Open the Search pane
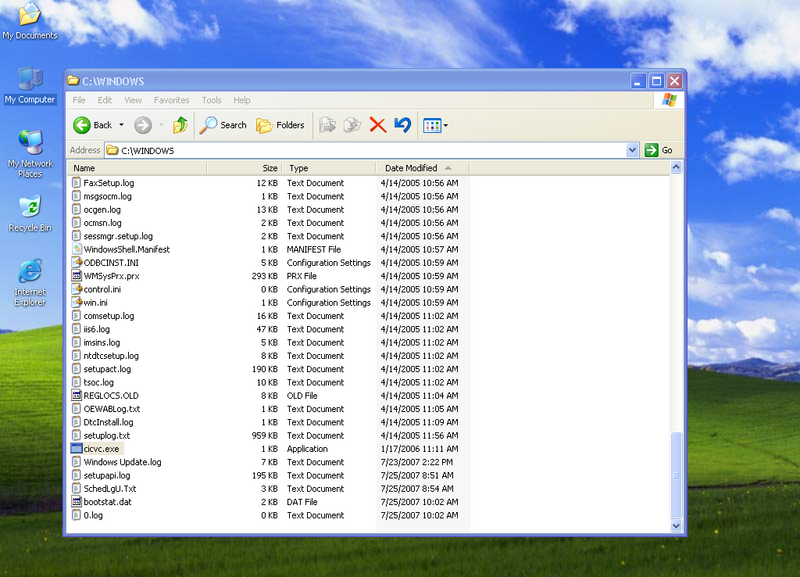Image resolution: width=800 pixels, height=577 pixels. coord(223,125)
